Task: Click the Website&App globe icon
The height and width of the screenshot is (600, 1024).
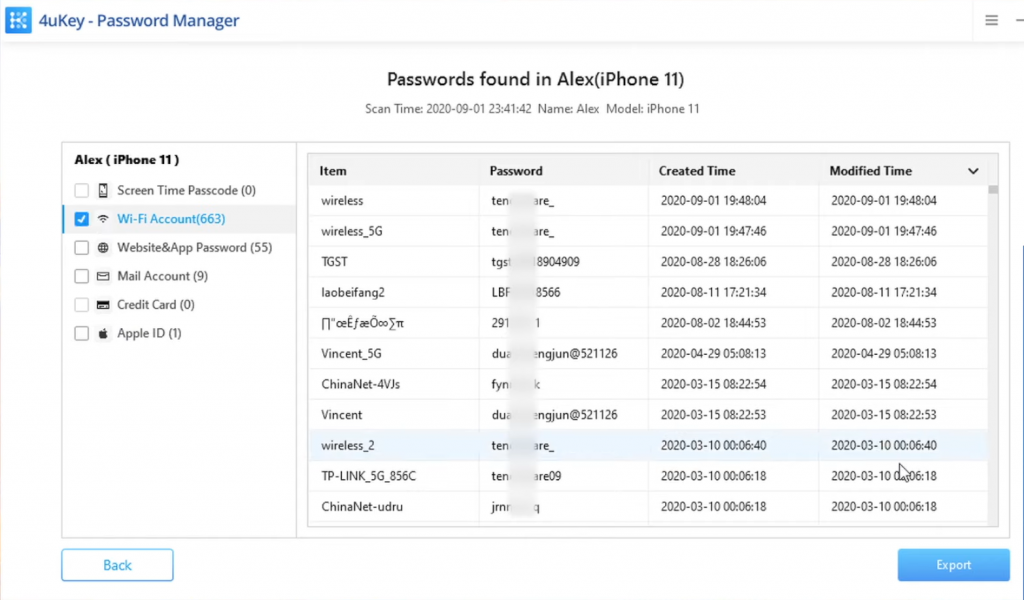Action: point(103,247)
